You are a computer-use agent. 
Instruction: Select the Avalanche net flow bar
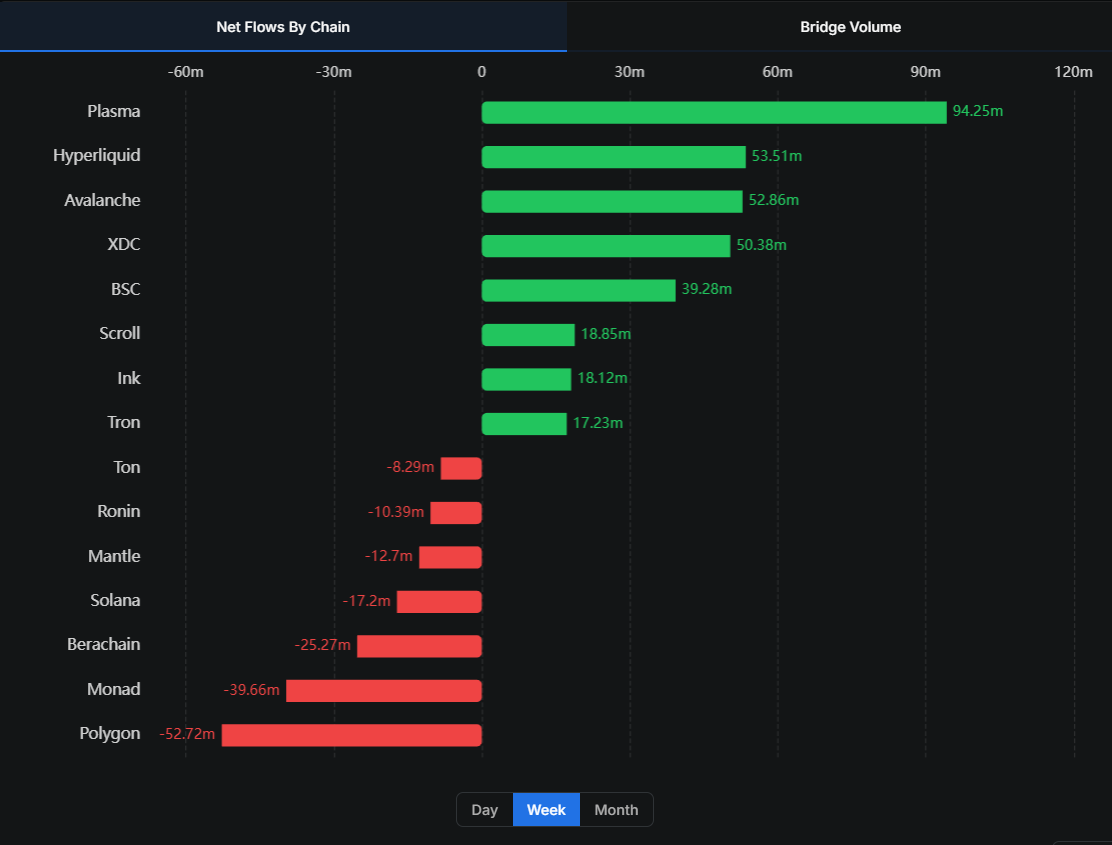[x=612, y=201]
